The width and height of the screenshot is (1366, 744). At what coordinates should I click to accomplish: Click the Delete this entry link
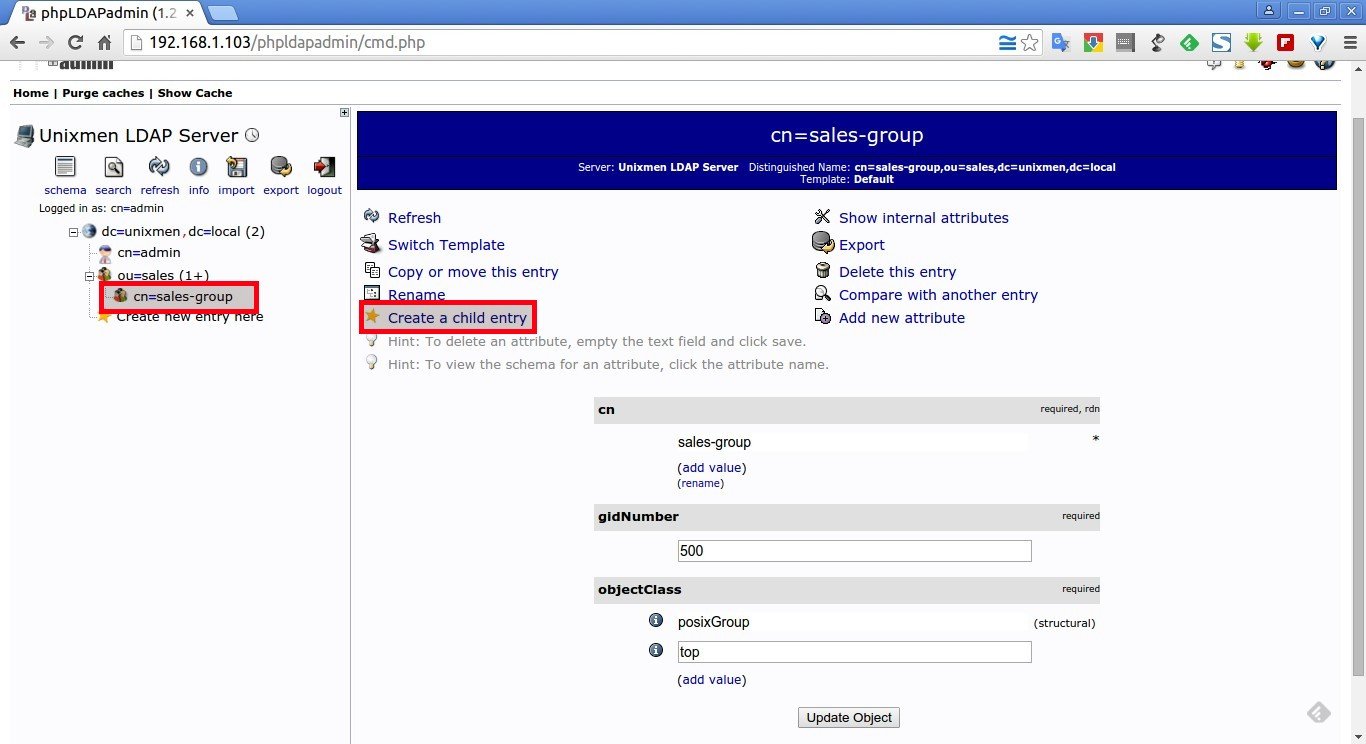[898, 272]
